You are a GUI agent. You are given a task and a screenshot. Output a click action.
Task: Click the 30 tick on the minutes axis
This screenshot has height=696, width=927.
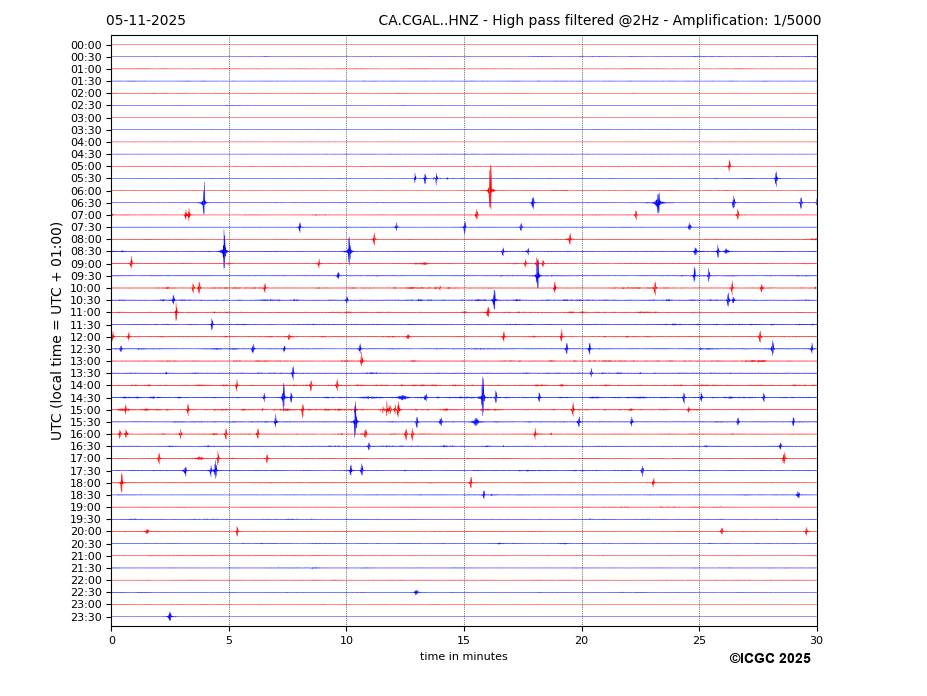click(817, 640)
